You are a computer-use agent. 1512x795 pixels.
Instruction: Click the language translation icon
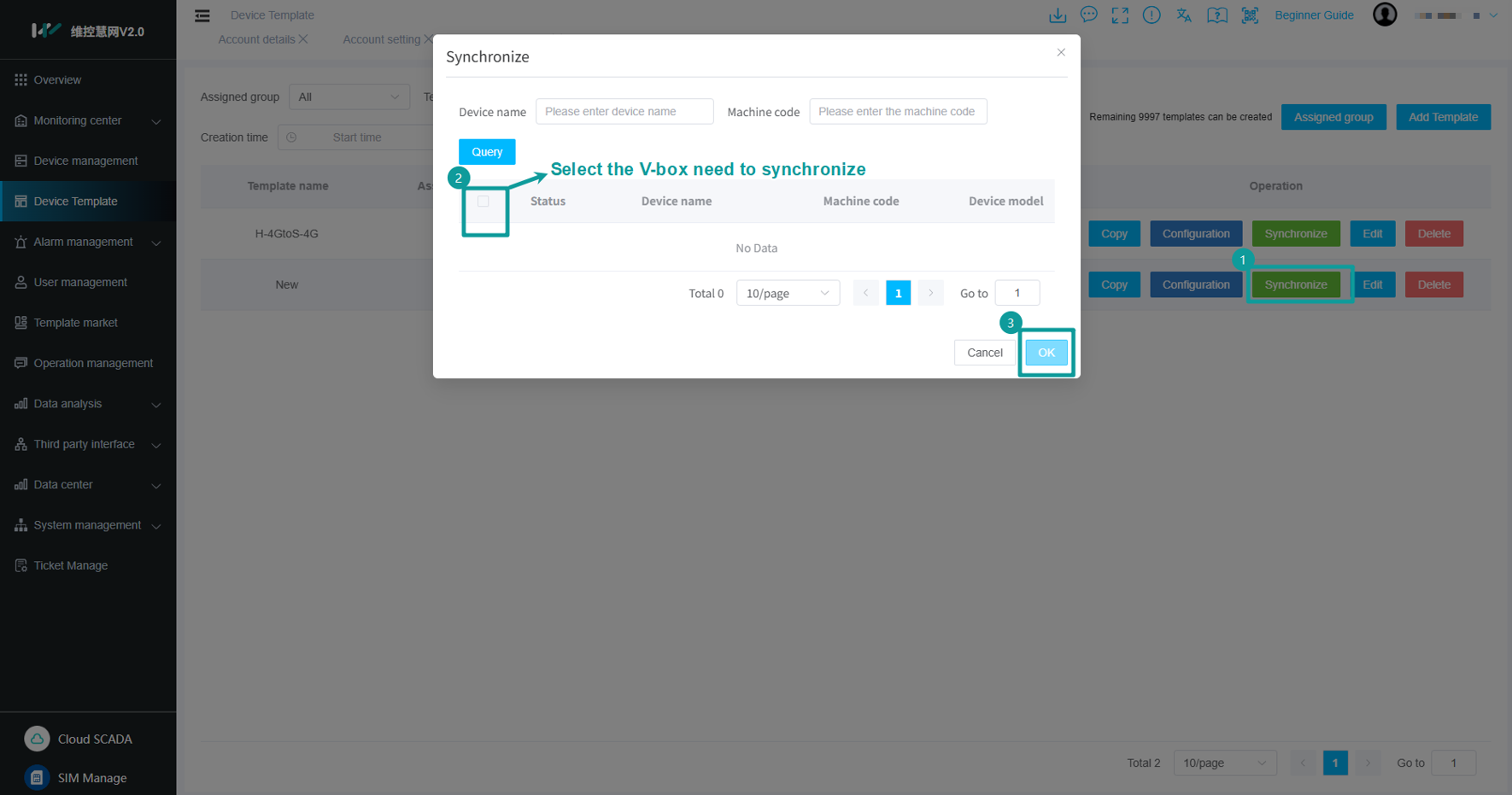click(x=1184, y=15)
